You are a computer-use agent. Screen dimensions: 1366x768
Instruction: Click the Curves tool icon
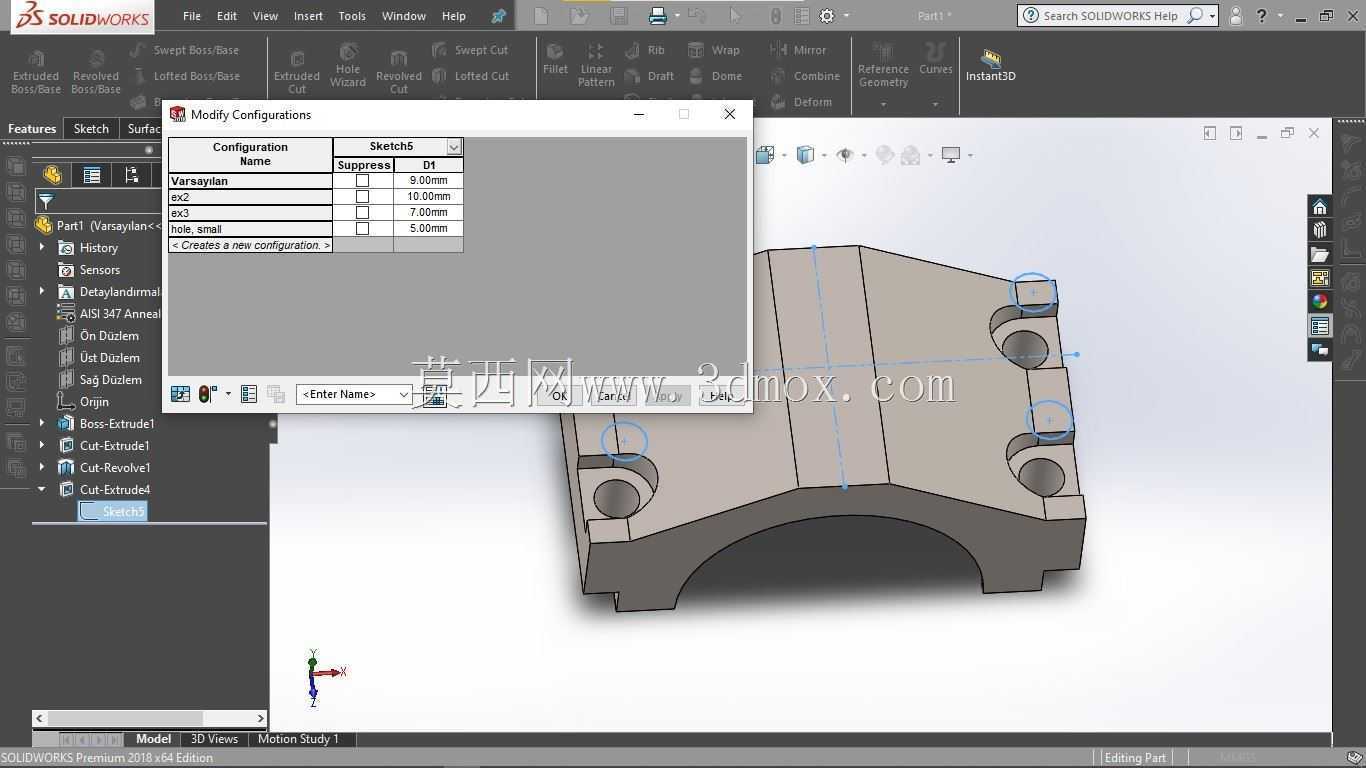click(x=936, y=59)
